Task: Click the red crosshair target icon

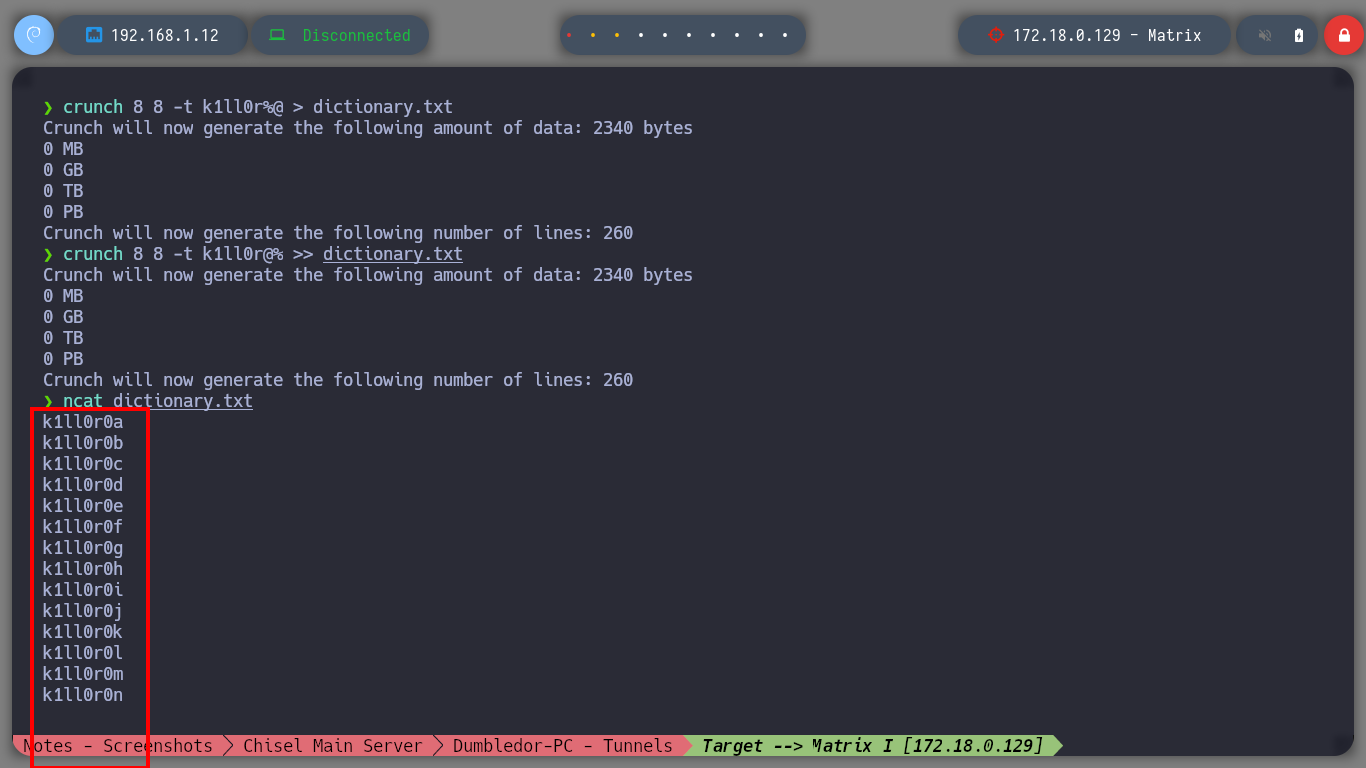Action: pyautogui.click(x=995, y=35)
